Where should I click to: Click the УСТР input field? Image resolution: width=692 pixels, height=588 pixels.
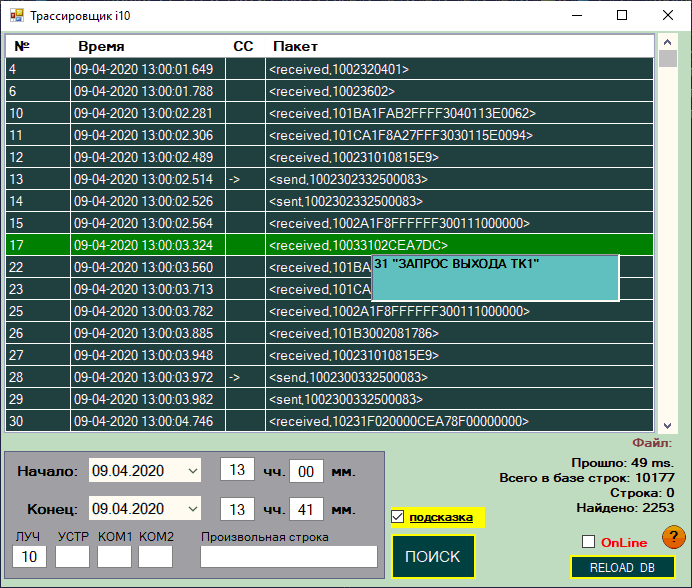click(72, 556)
